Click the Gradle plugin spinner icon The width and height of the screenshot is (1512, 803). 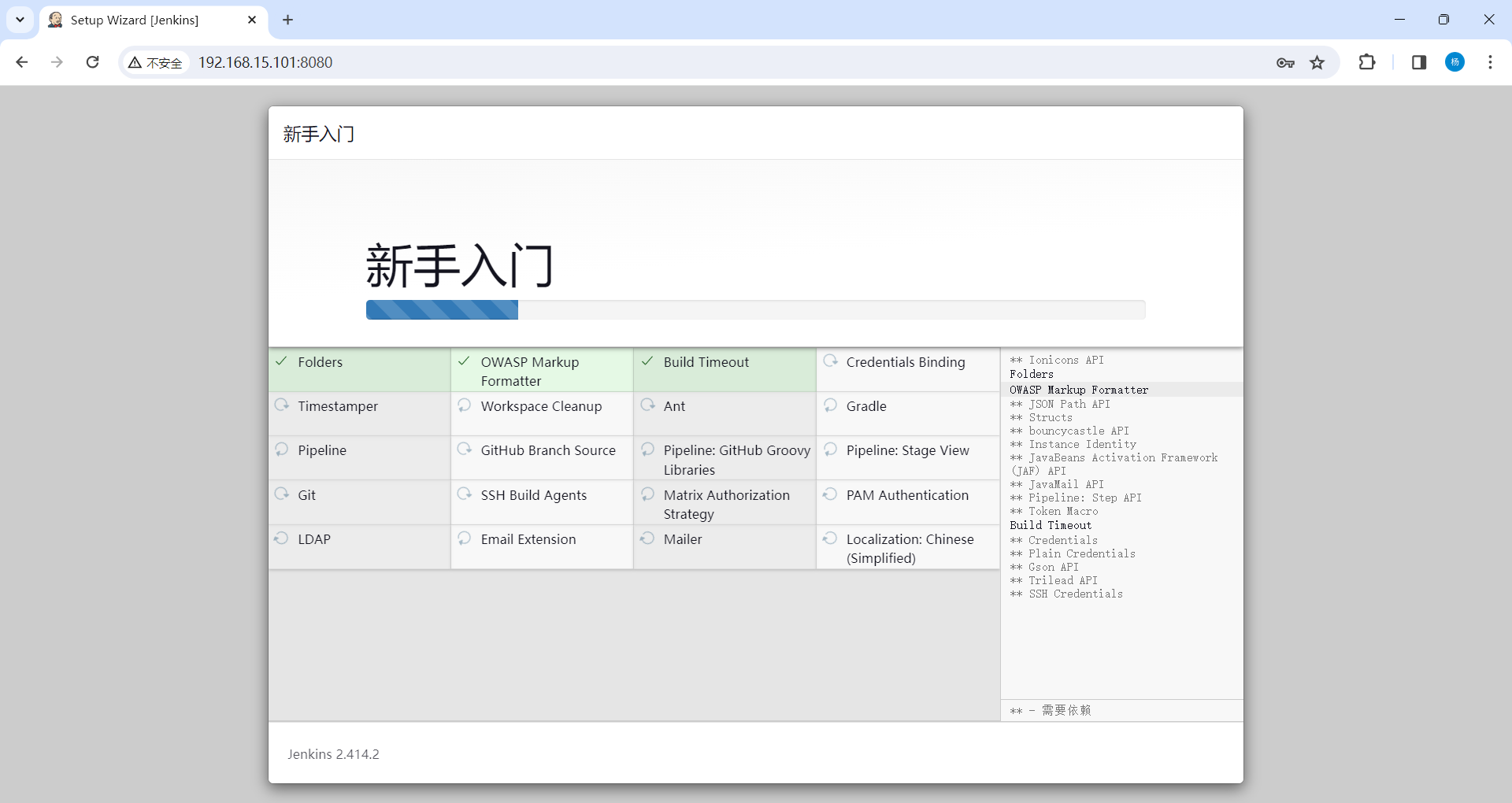(x=830, y=405)
